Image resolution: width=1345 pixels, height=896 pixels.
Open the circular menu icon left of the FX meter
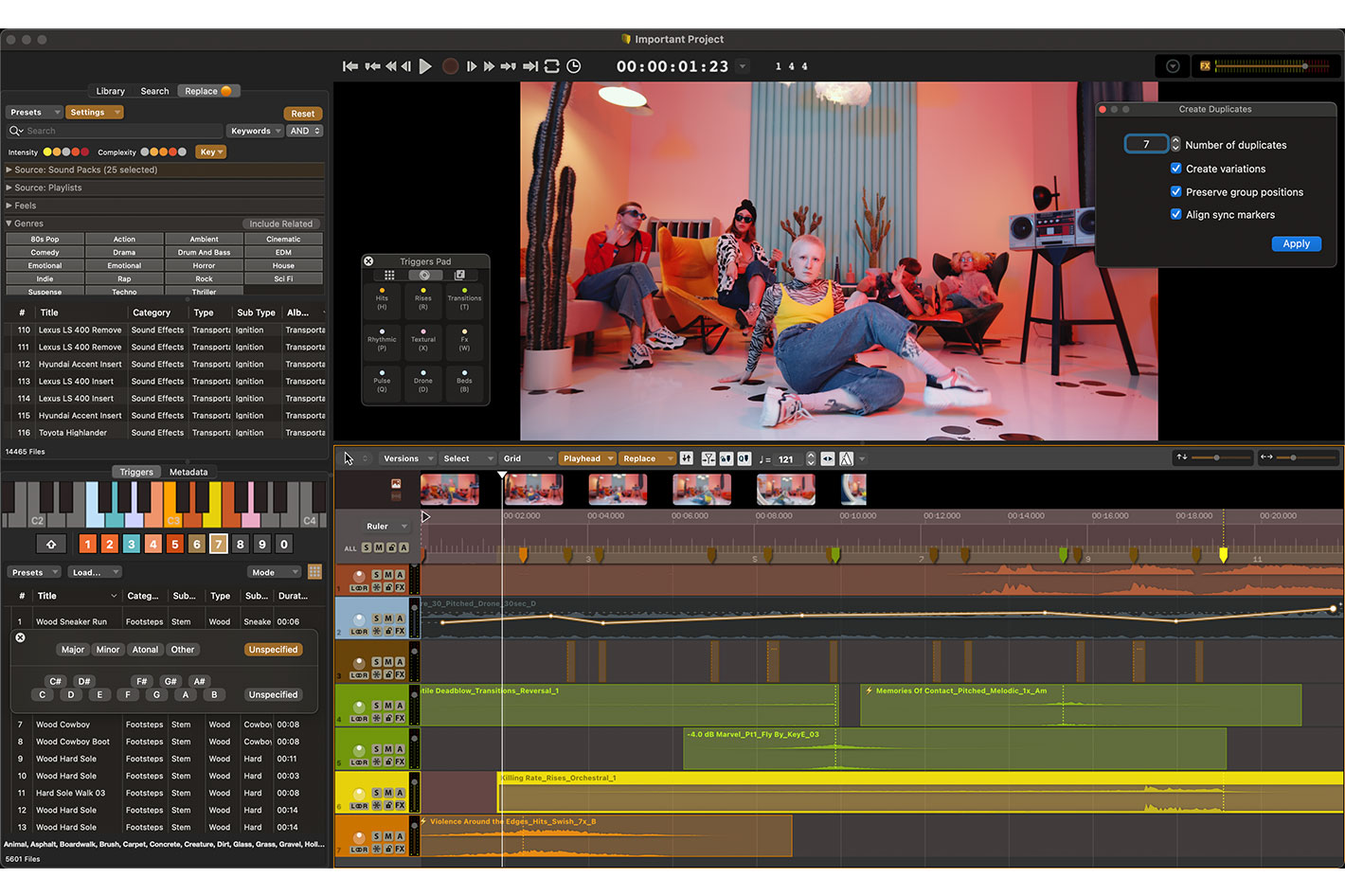(1173, 66)
